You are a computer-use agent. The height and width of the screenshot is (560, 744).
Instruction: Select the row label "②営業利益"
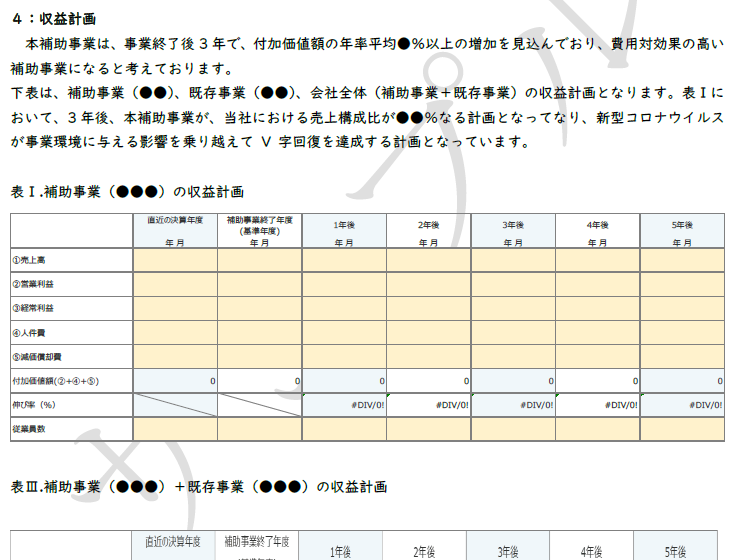(33, 284)
